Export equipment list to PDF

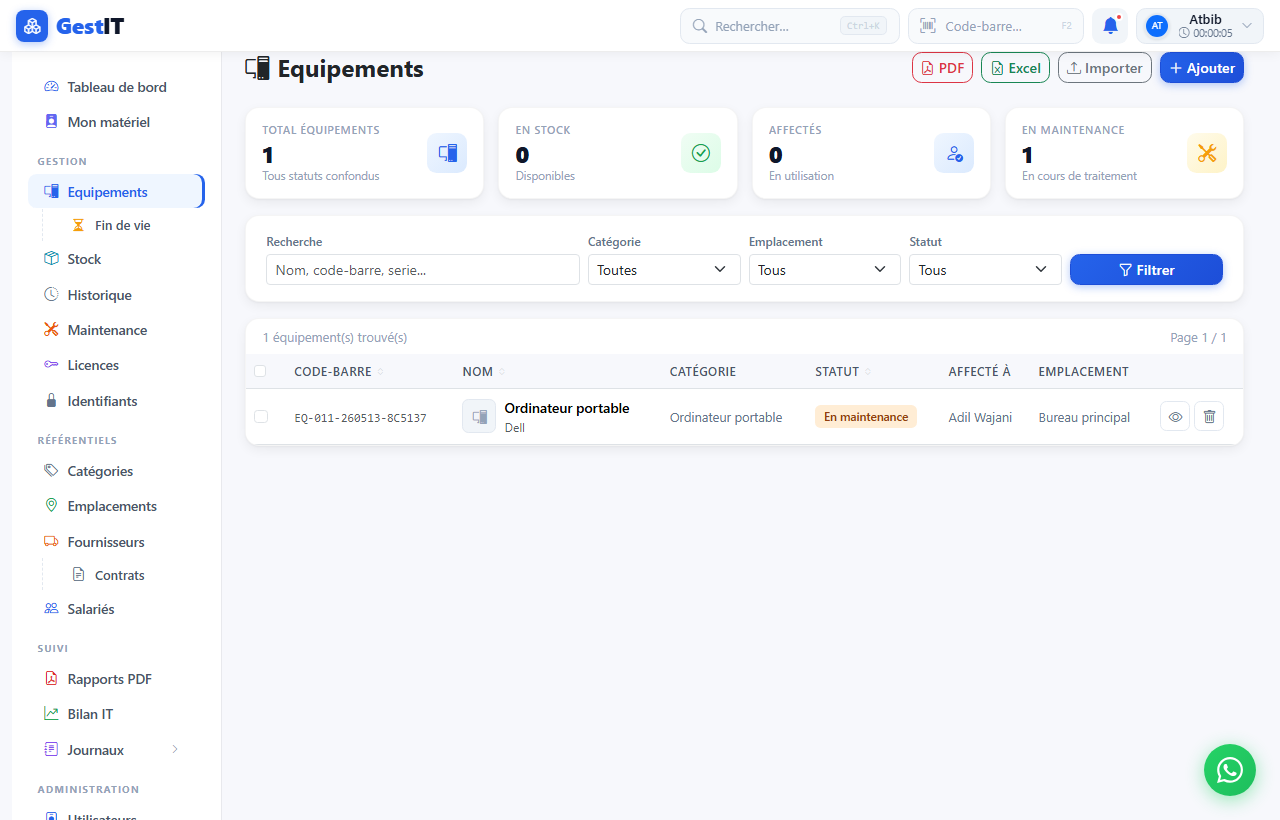tap(942, 68)
